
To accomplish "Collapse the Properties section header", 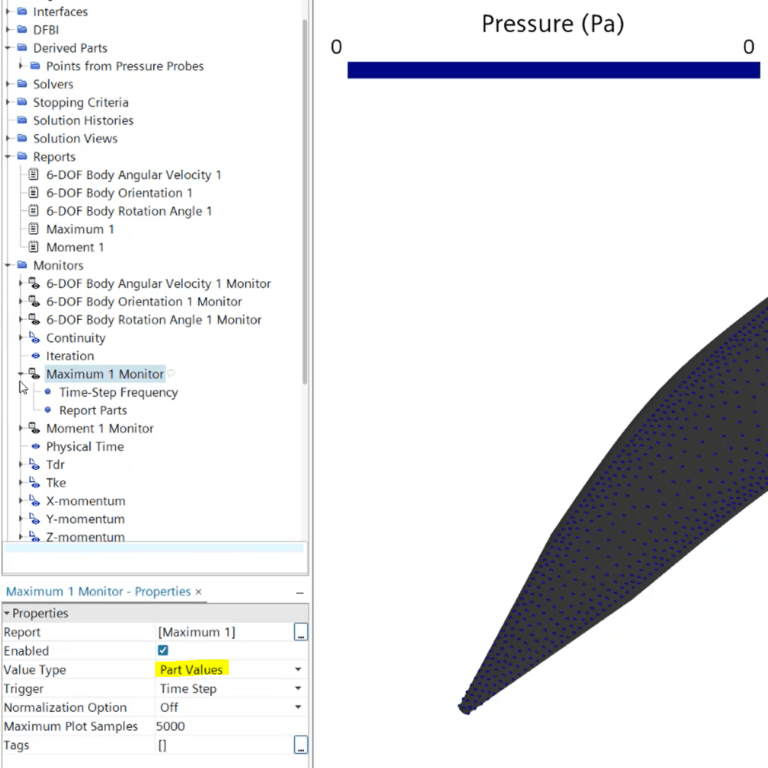I will click(7, 613).
